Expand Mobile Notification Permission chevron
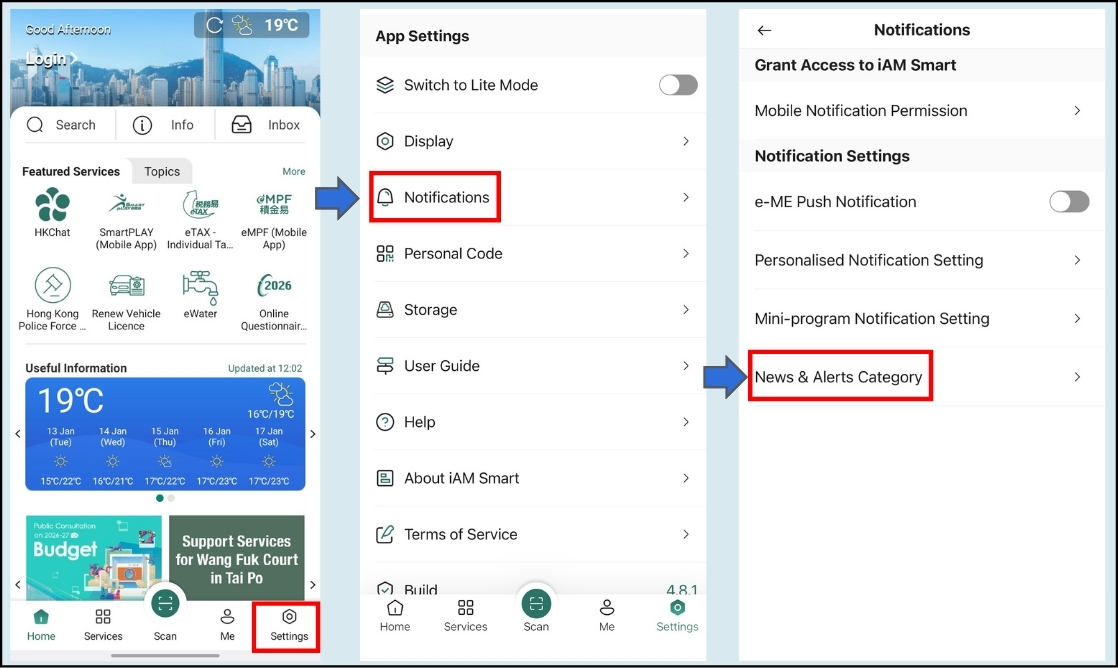Viewport: 1118px width, 668px height. [1076, 111]
